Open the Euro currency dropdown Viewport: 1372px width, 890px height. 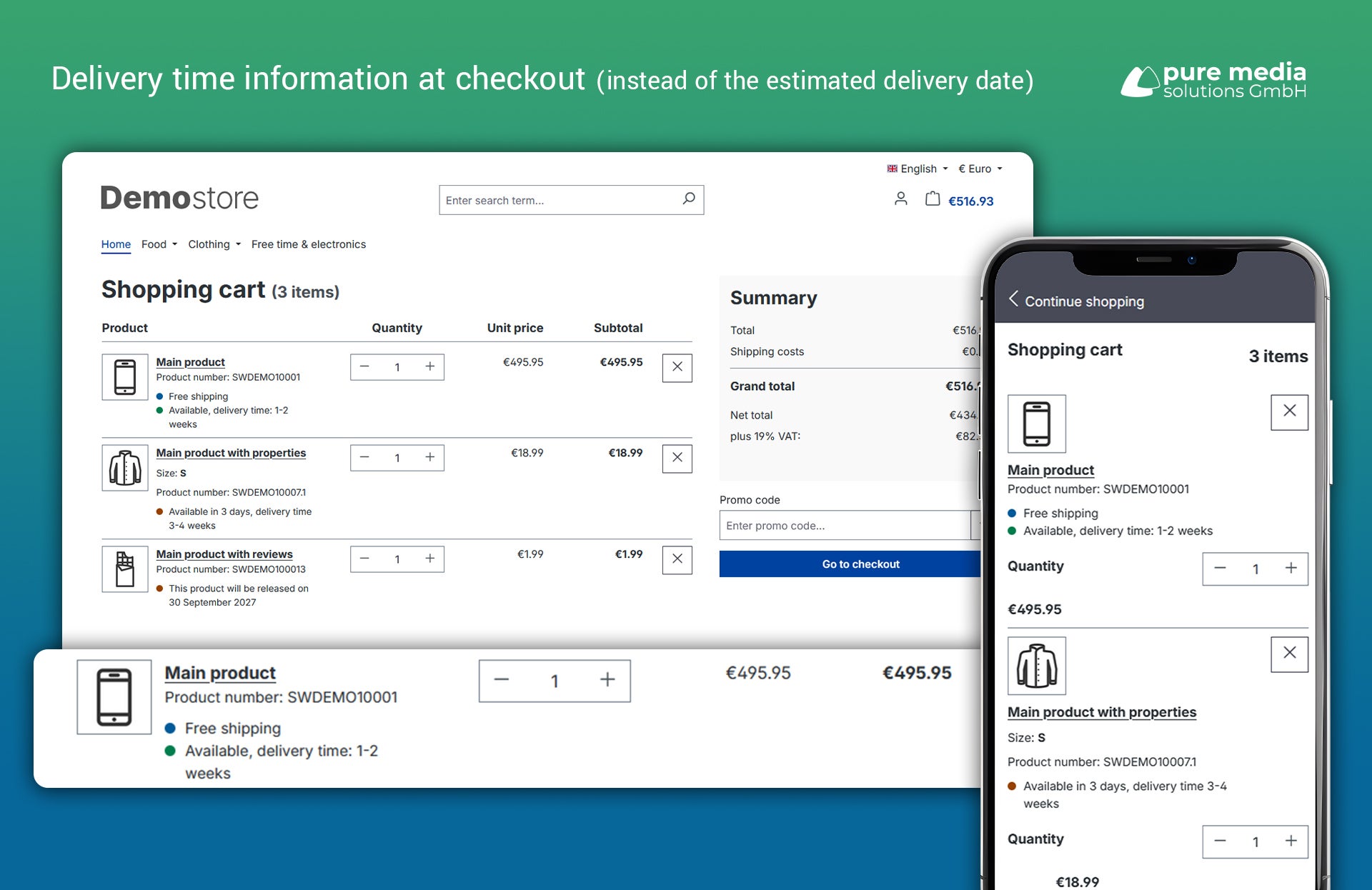tap(980, 169)
